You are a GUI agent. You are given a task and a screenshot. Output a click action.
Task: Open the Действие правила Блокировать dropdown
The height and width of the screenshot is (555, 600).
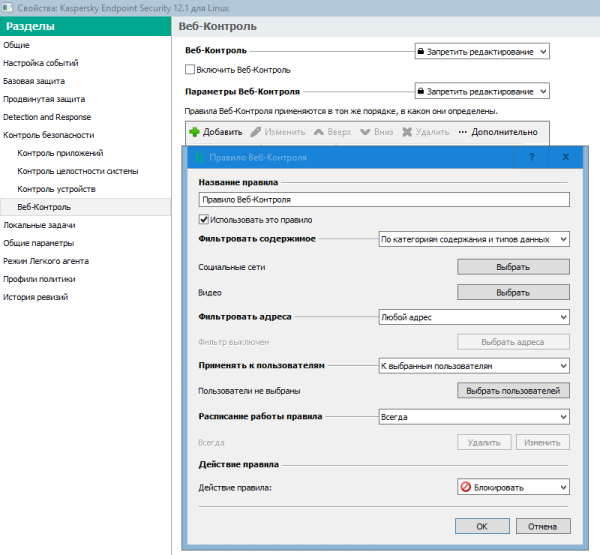[x=513, y=487]
